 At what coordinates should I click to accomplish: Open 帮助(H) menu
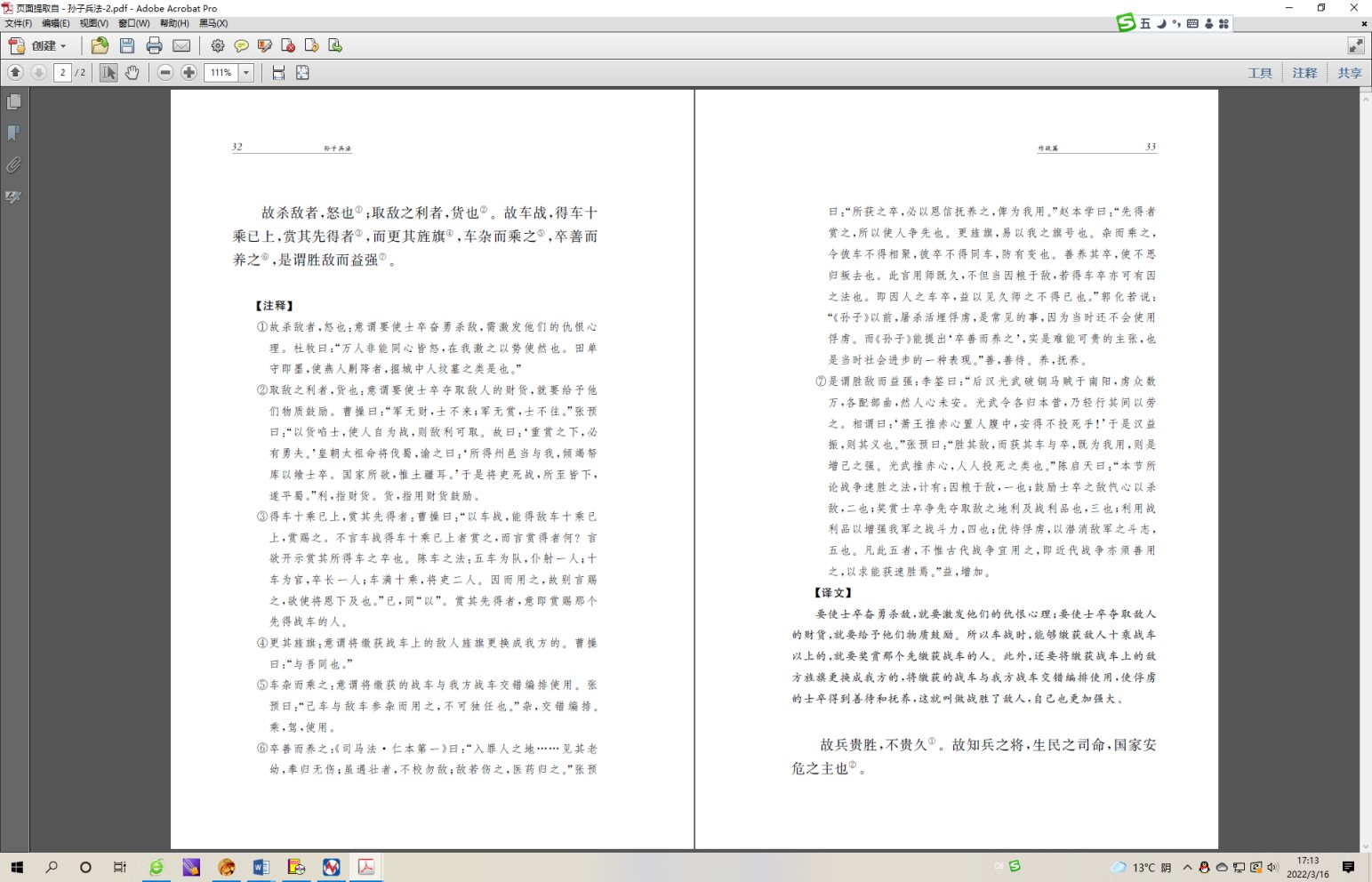pyautogui.click(x=174, y=23)
